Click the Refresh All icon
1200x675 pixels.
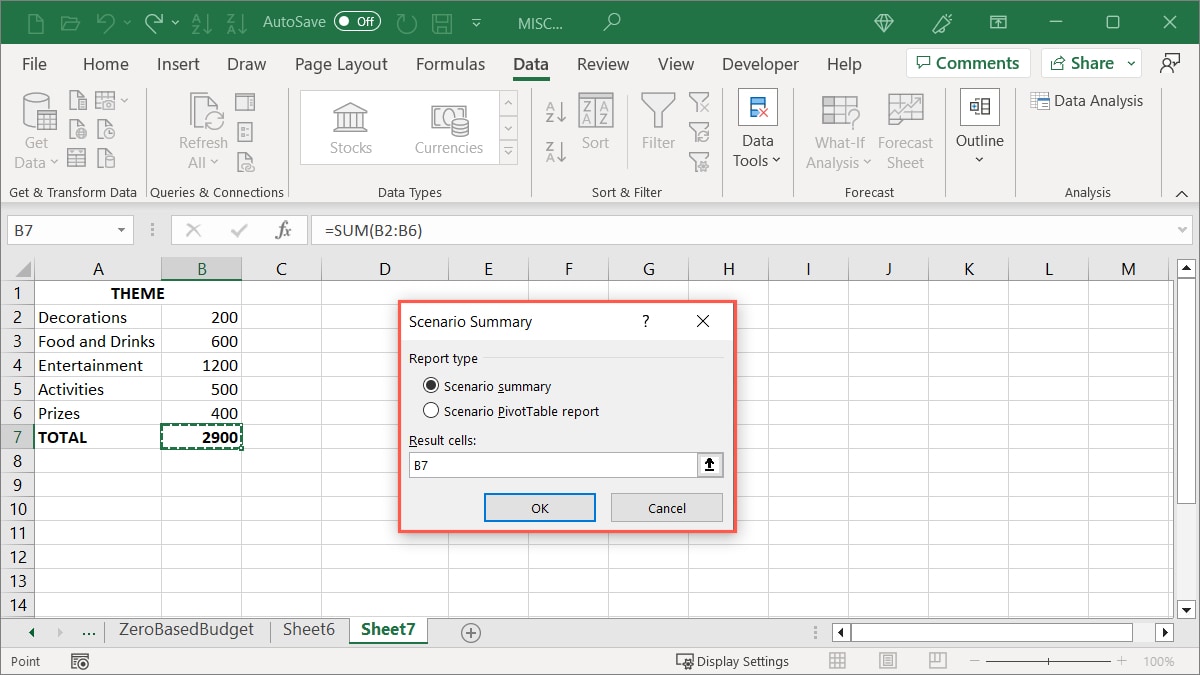[202, 124]
